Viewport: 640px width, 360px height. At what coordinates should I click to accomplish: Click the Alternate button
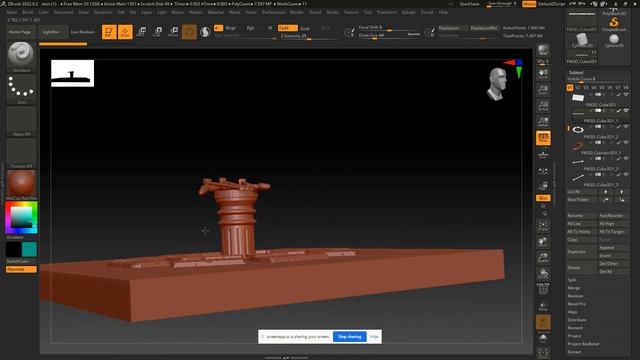(21, 269)
